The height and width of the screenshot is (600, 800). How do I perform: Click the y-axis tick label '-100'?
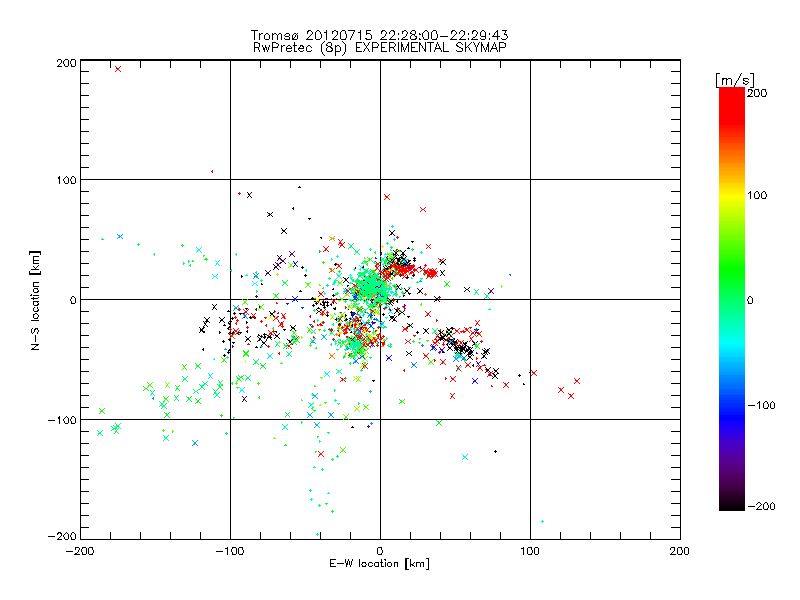pos(62,420)
